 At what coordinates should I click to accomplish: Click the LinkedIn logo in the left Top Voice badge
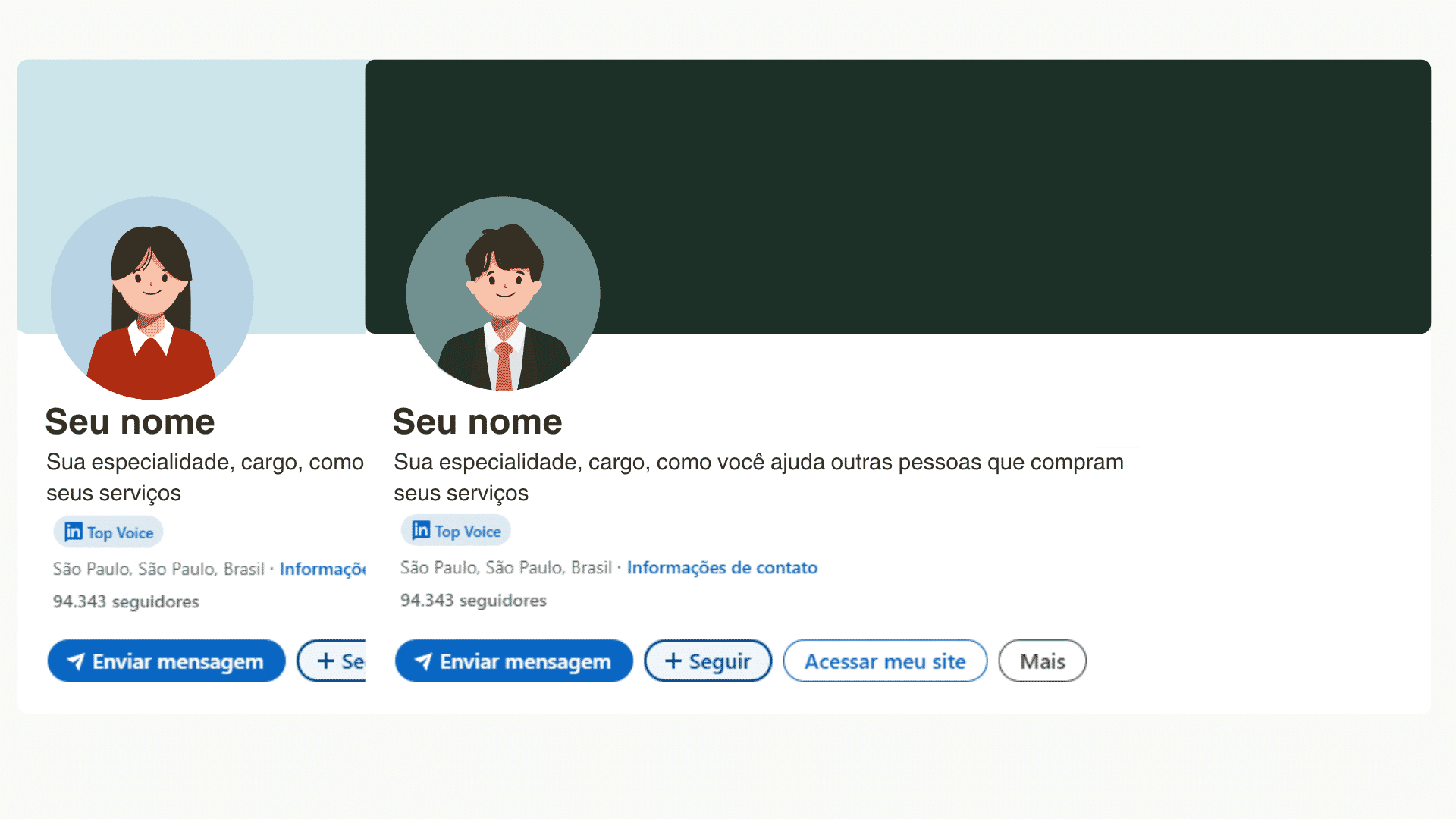(72, 532)
